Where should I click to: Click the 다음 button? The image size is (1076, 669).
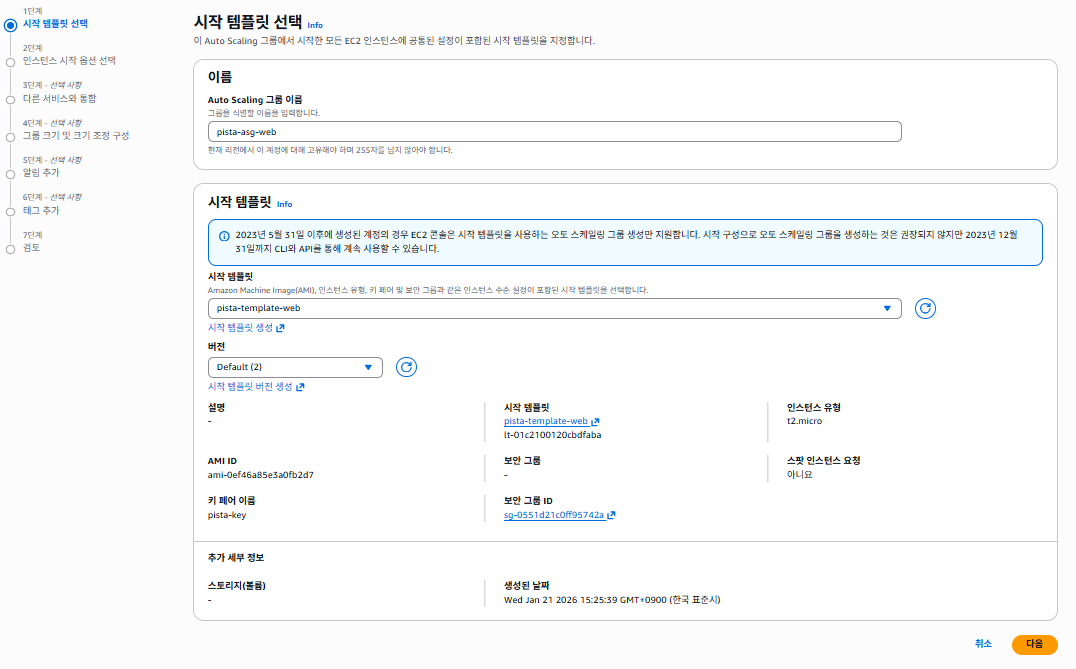(1034, 644)
